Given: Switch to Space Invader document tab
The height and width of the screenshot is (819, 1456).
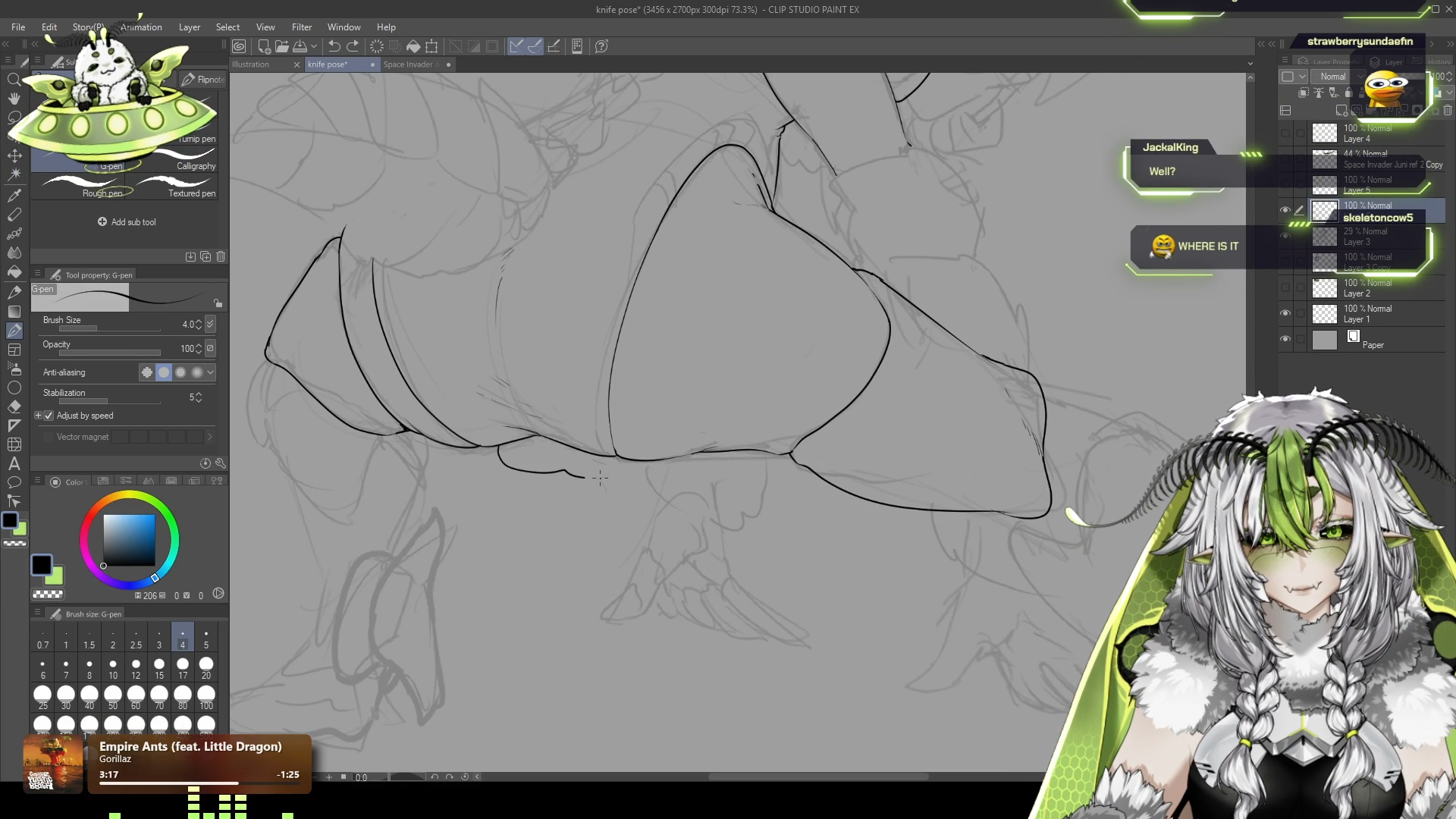Looking at the screenshot, I should tap(409, 64).
